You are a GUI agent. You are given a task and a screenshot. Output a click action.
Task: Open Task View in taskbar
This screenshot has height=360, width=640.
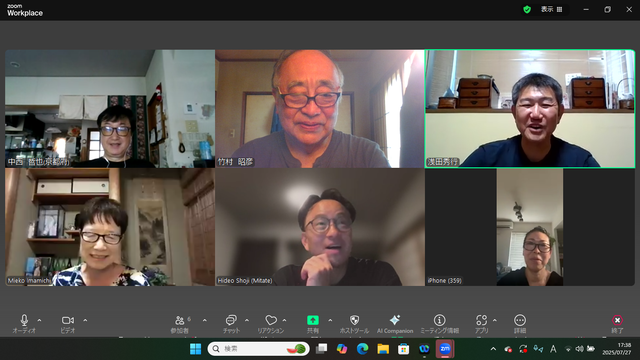[x=322, y=349]
